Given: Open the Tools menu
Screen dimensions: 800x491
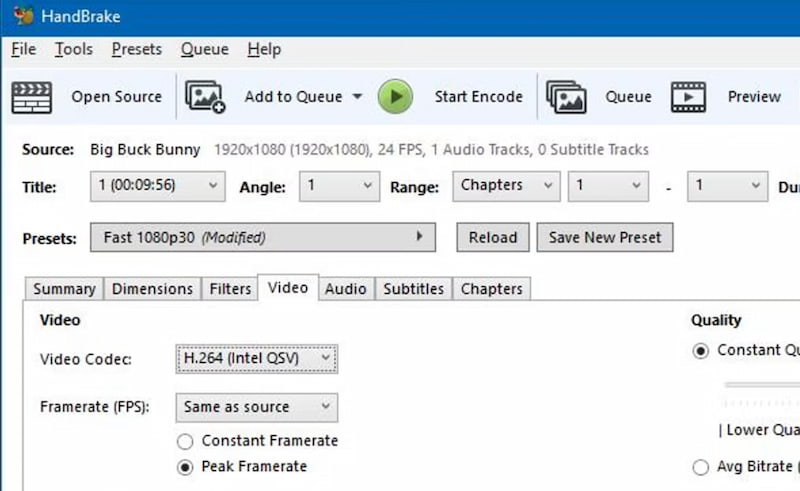Looking at the screenshot, I should [x=74, y=50].
